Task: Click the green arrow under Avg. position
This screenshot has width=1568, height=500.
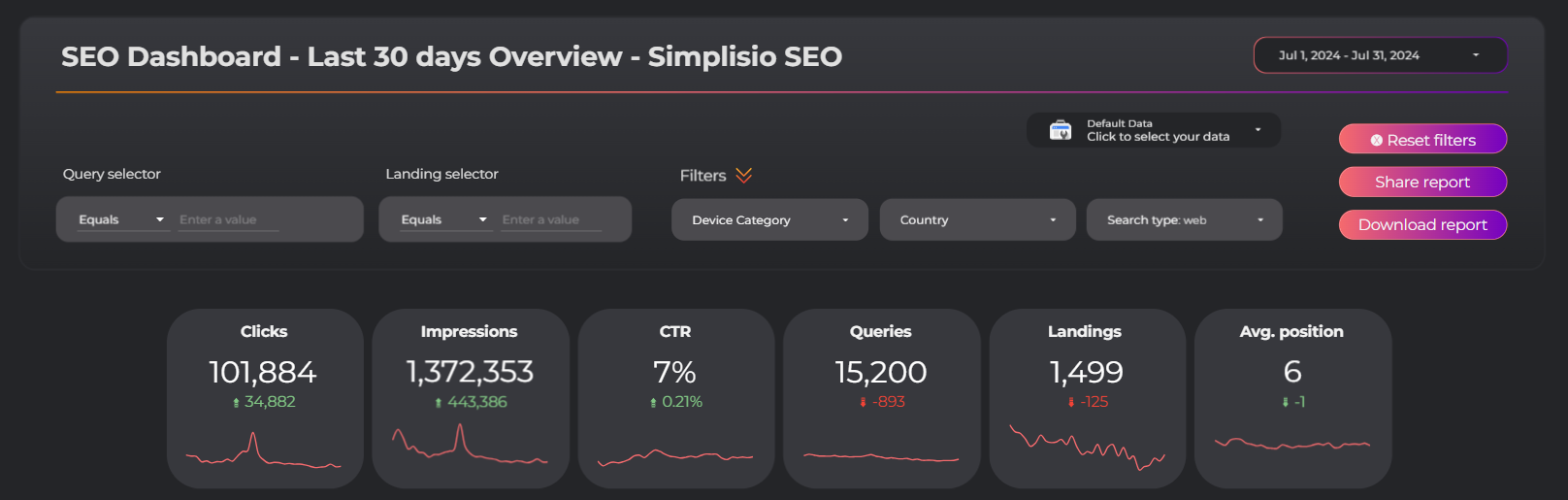Action: [1286, 402]
